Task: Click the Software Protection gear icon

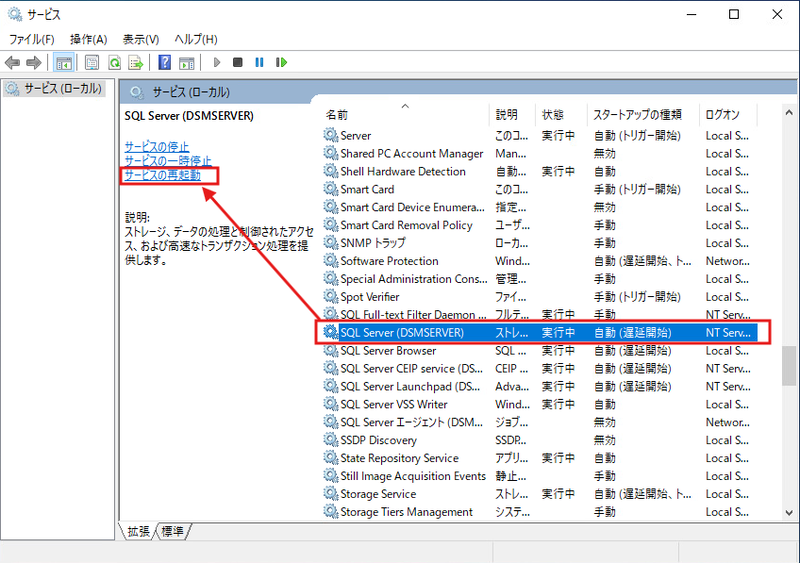Action: point(331,260)
